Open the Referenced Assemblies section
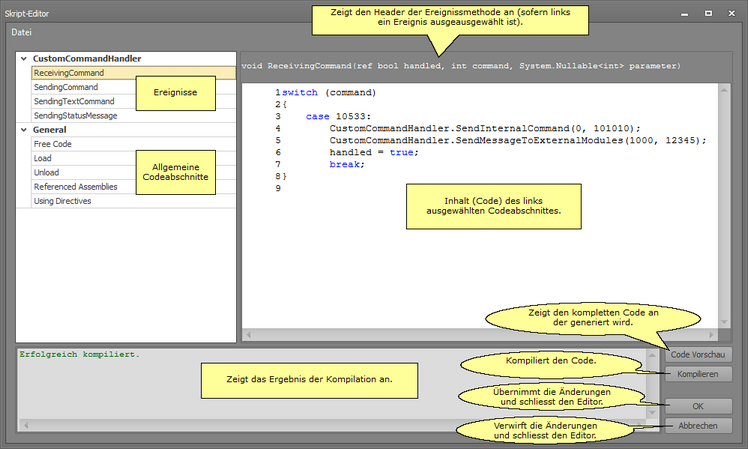748x449 pixels. (134, 187)
